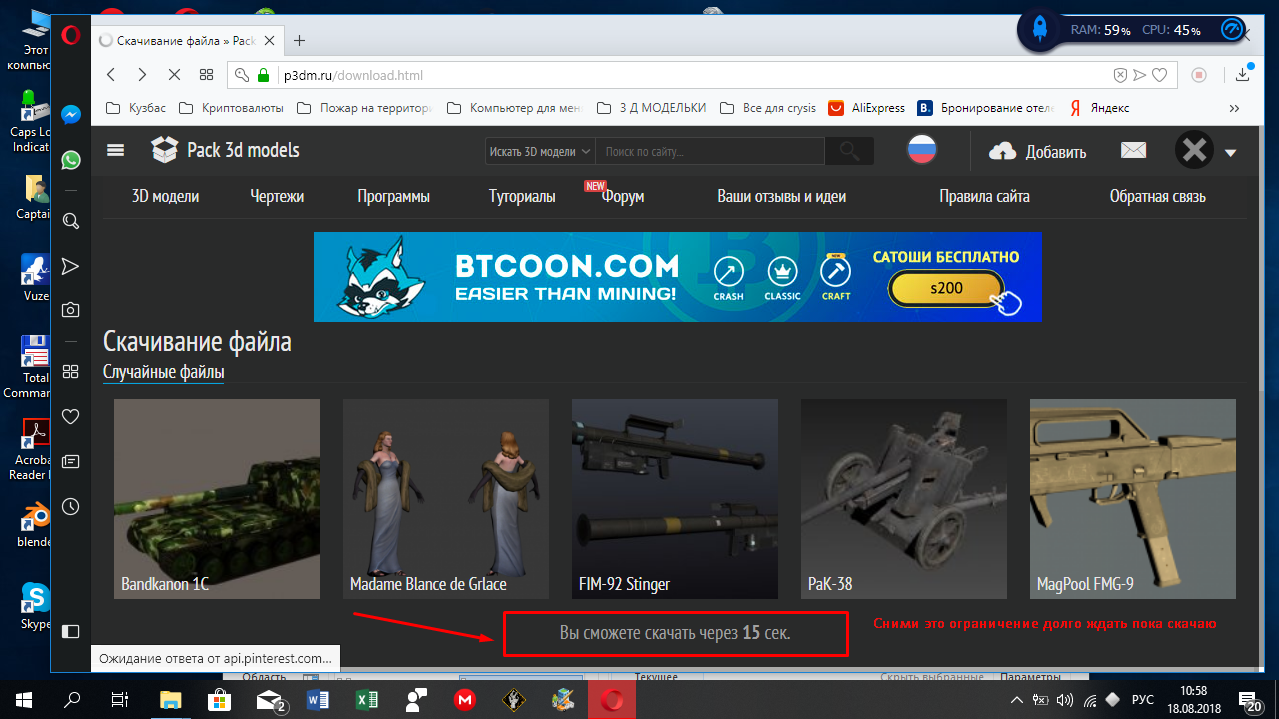Click the address bar URL
Viewport: 1279px width, 719px height.
pos(353,75)
